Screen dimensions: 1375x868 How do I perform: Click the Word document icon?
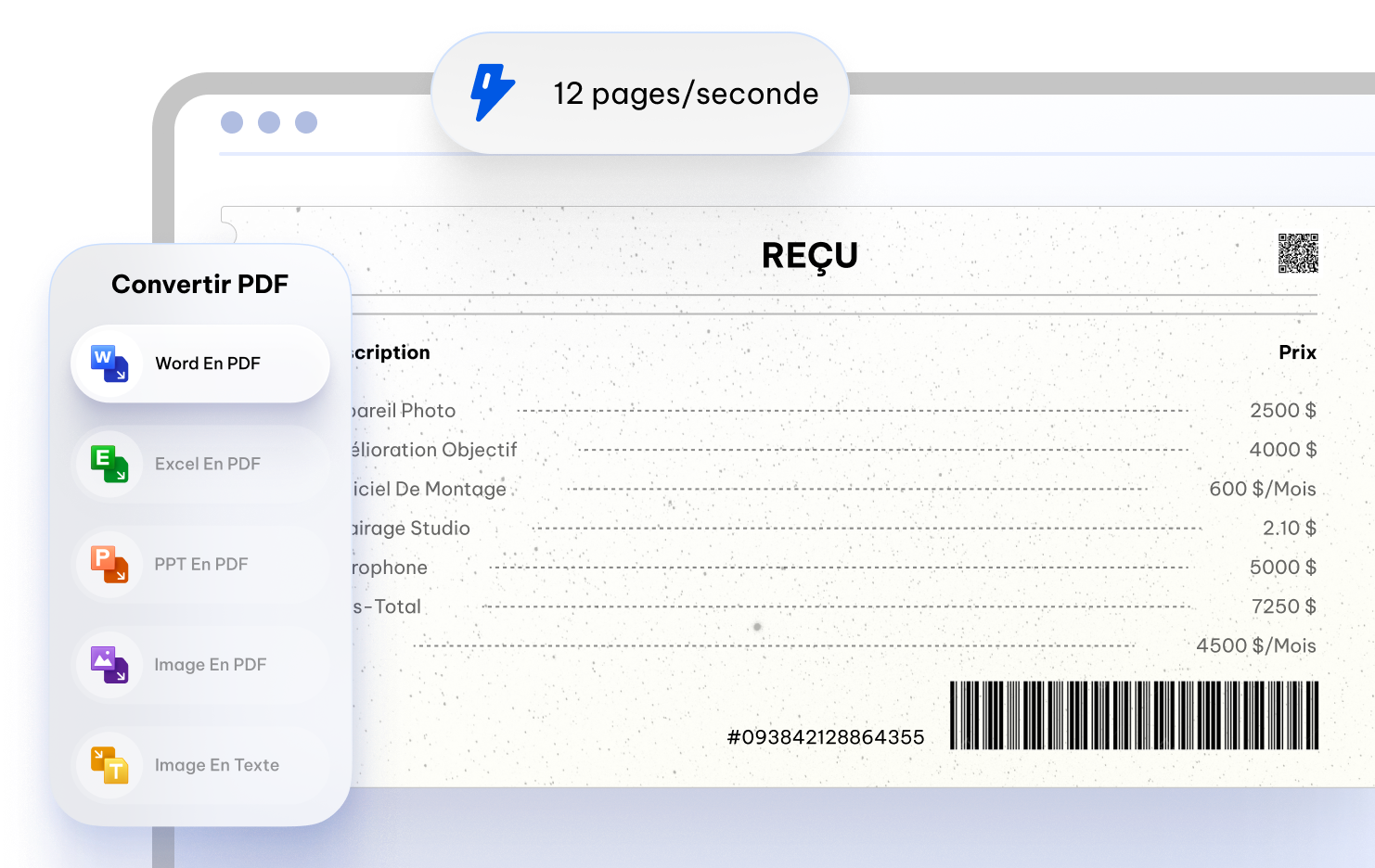pos(109,364)
